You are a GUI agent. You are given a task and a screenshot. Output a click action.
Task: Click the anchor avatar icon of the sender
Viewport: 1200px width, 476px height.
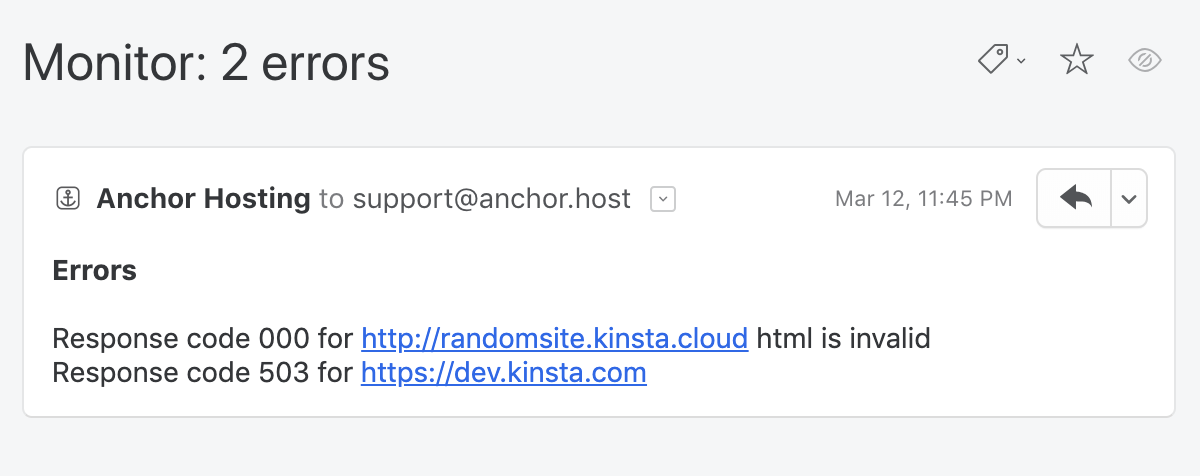pos(67,199)
